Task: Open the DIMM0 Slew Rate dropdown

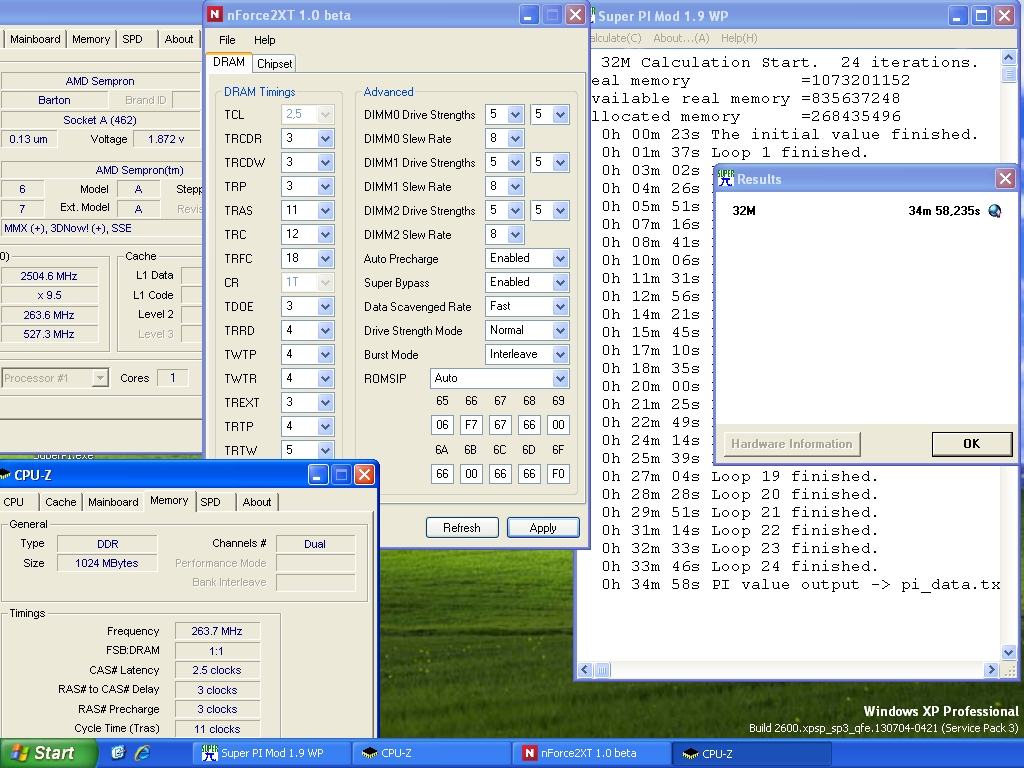Action: click(515, 138)
